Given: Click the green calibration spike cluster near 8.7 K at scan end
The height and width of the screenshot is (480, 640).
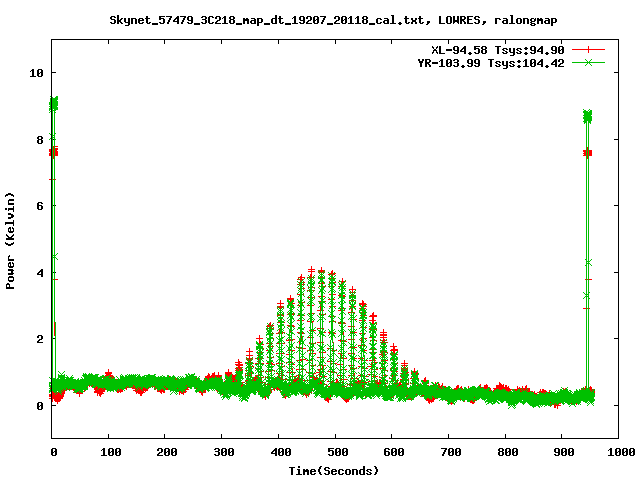Looking at the screenshot, I should [x=587, y=117].
